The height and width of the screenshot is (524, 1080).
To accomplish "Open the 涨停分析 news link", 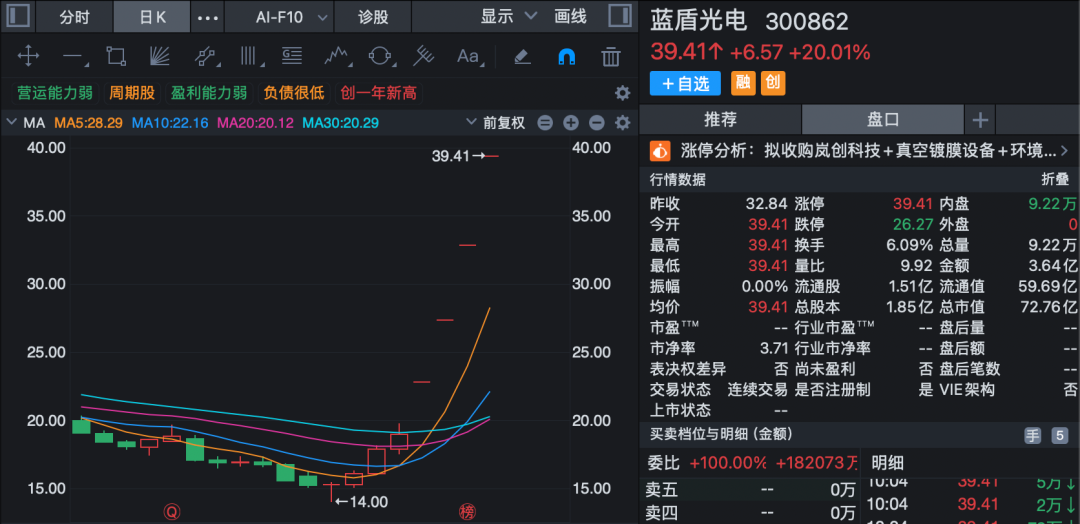I will 869,151.
